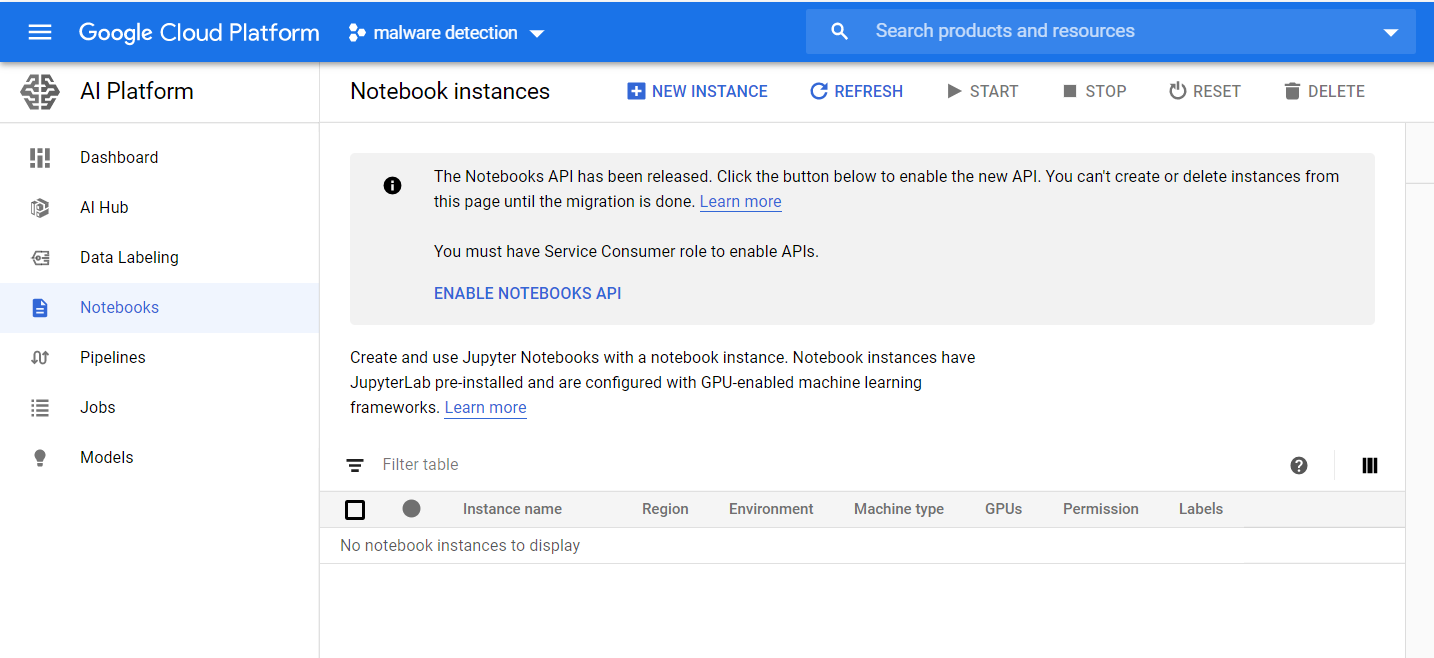Screen dimensions: 1434x658
Task: Open AI Hub from the sidebar
Action: tap(104, 207)
